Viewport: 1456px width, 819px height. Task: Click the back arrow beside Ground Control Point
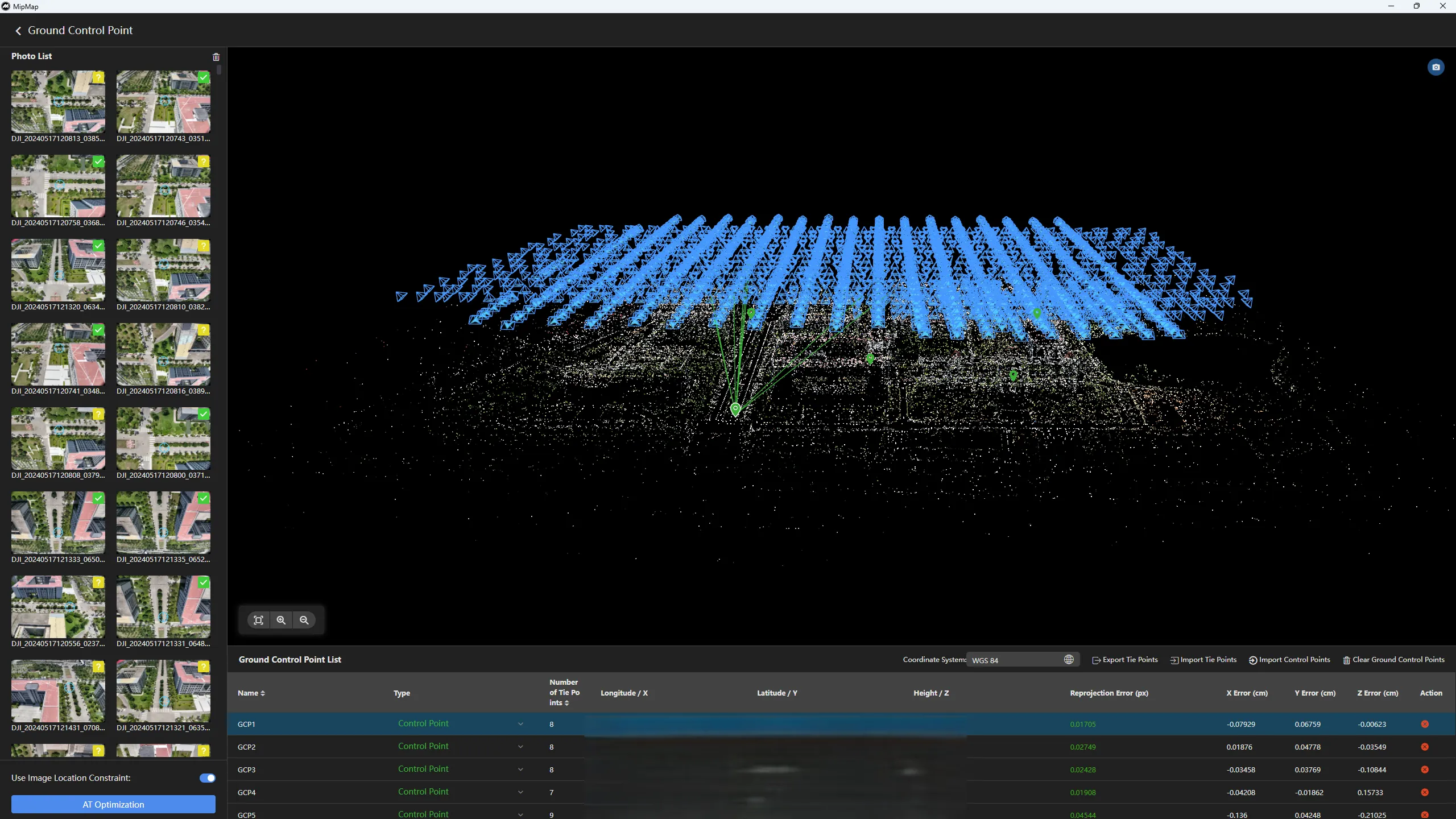coord(18,31)
